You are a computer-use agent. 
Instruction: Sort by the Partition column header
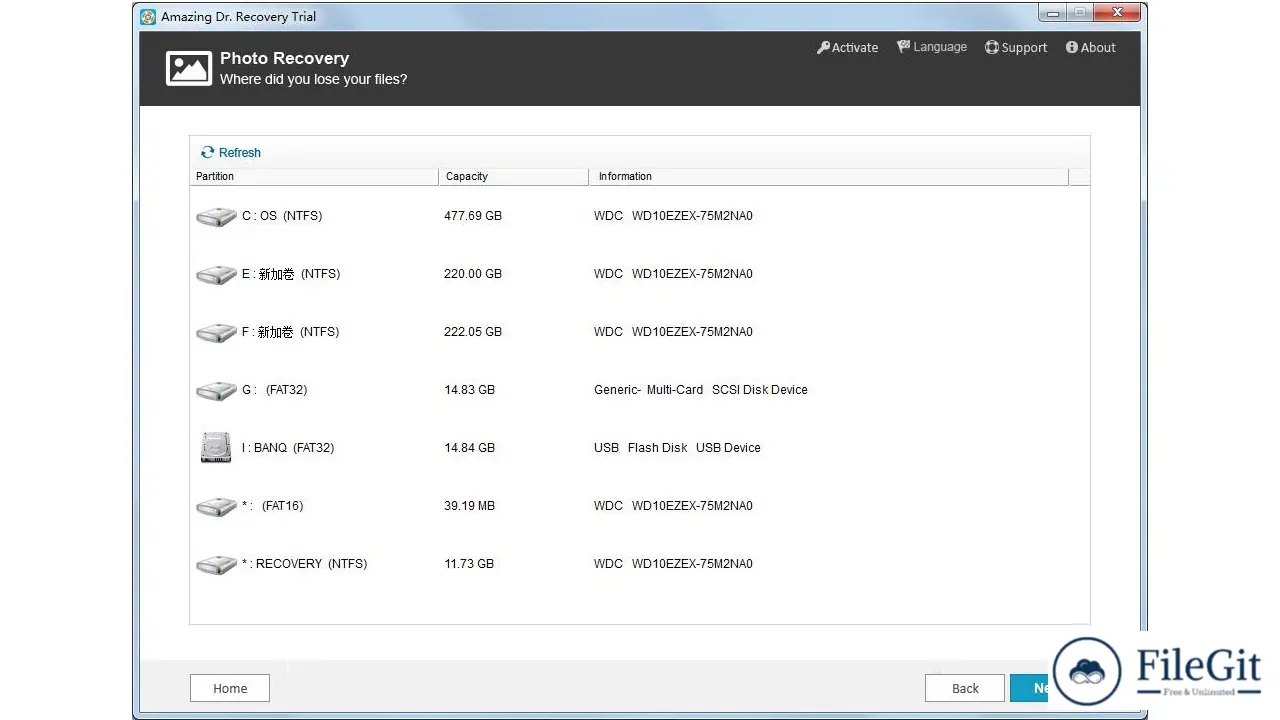[314, 176]
